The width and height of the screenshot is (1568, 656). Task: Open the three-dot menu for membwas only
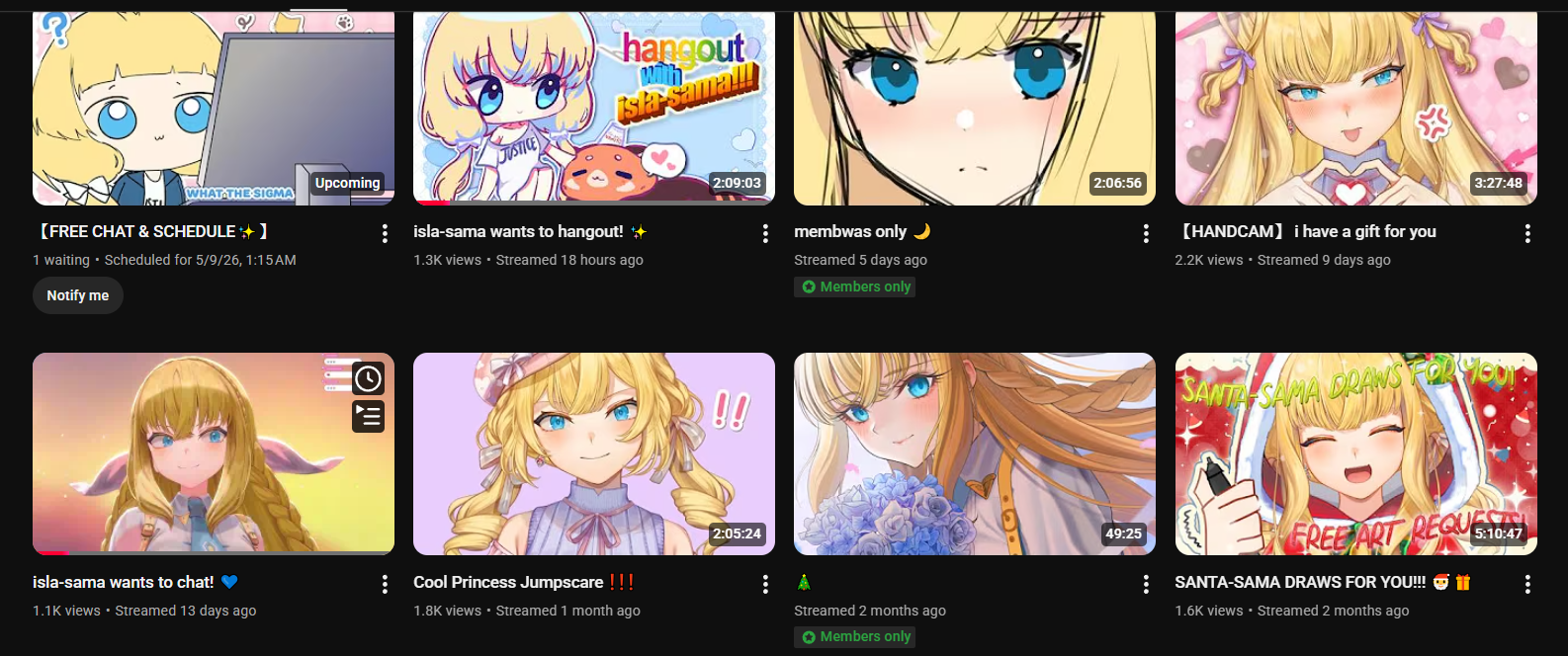[1146, 233]
